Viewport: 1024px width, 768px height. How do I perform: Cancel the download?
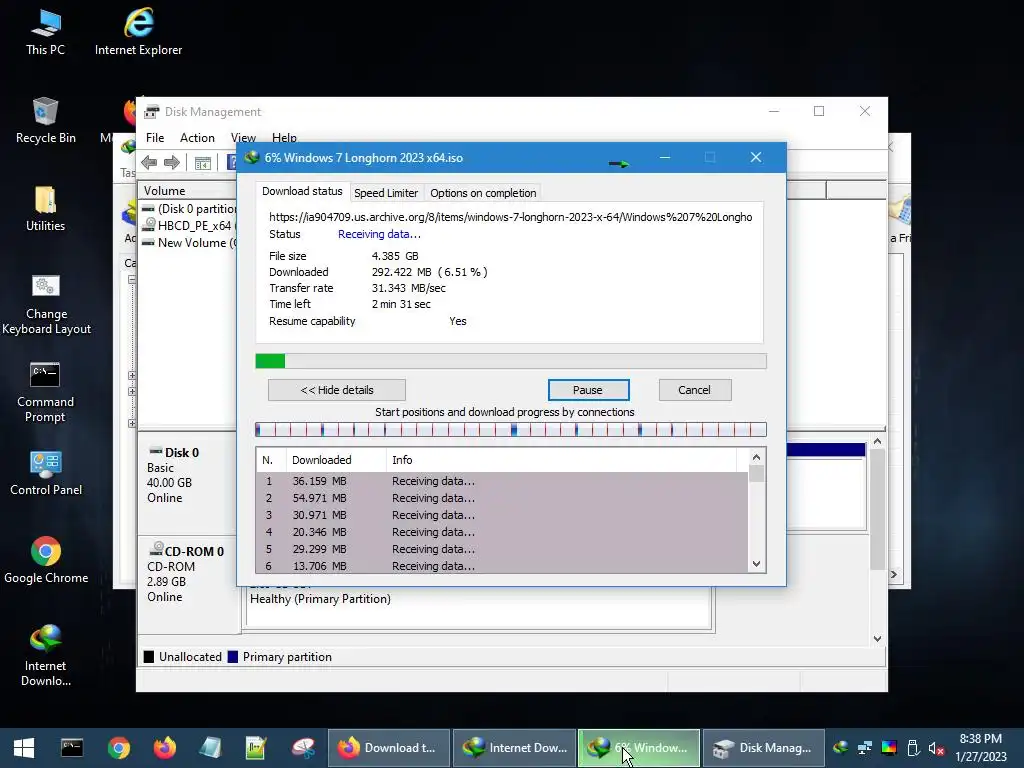pos(694,390)
